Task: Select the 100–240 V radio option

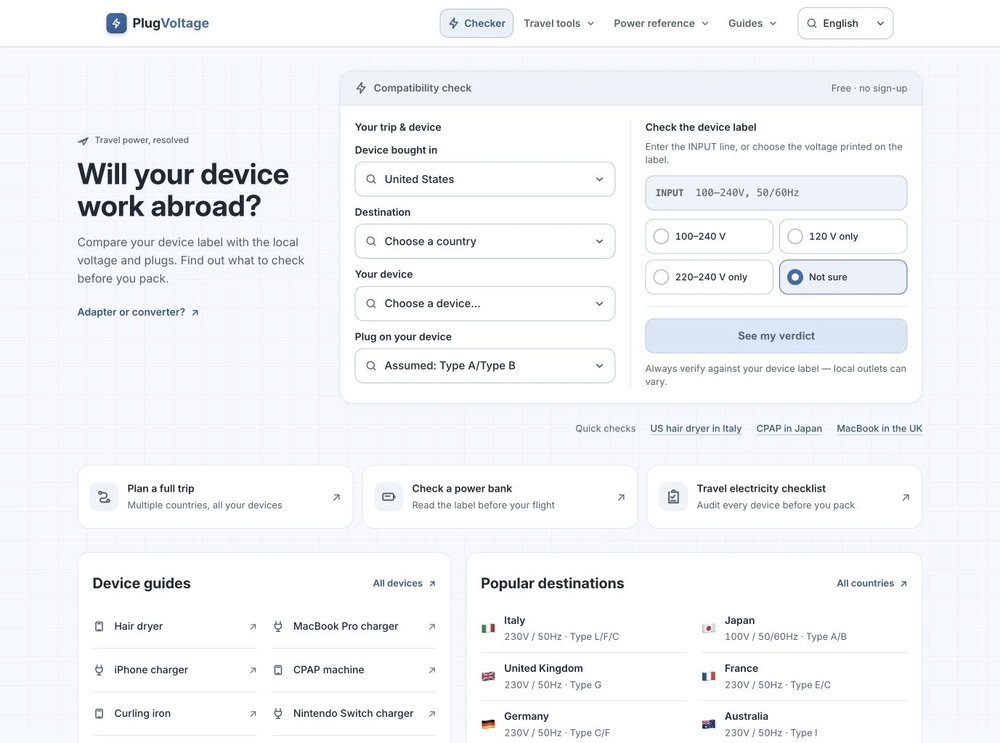Action: tap(709, 237)
